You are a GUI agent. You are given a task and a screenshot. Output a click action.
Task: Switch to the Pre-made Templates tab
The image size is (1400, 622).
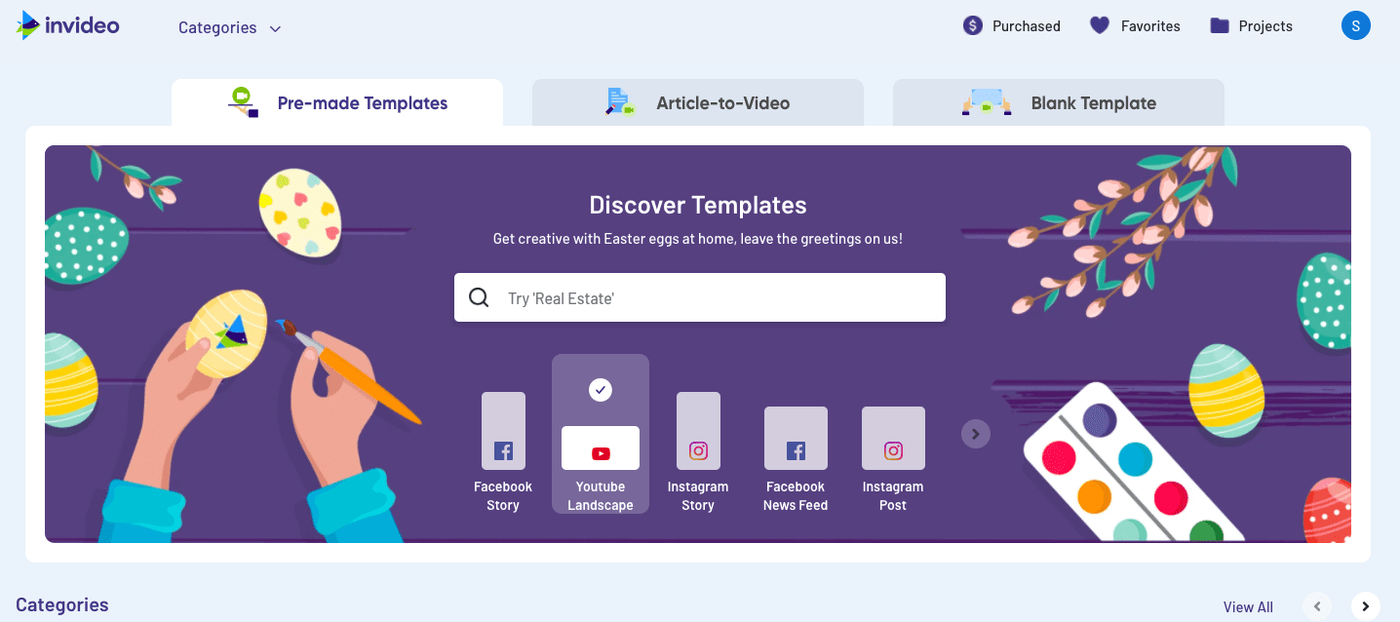point(337,103)
